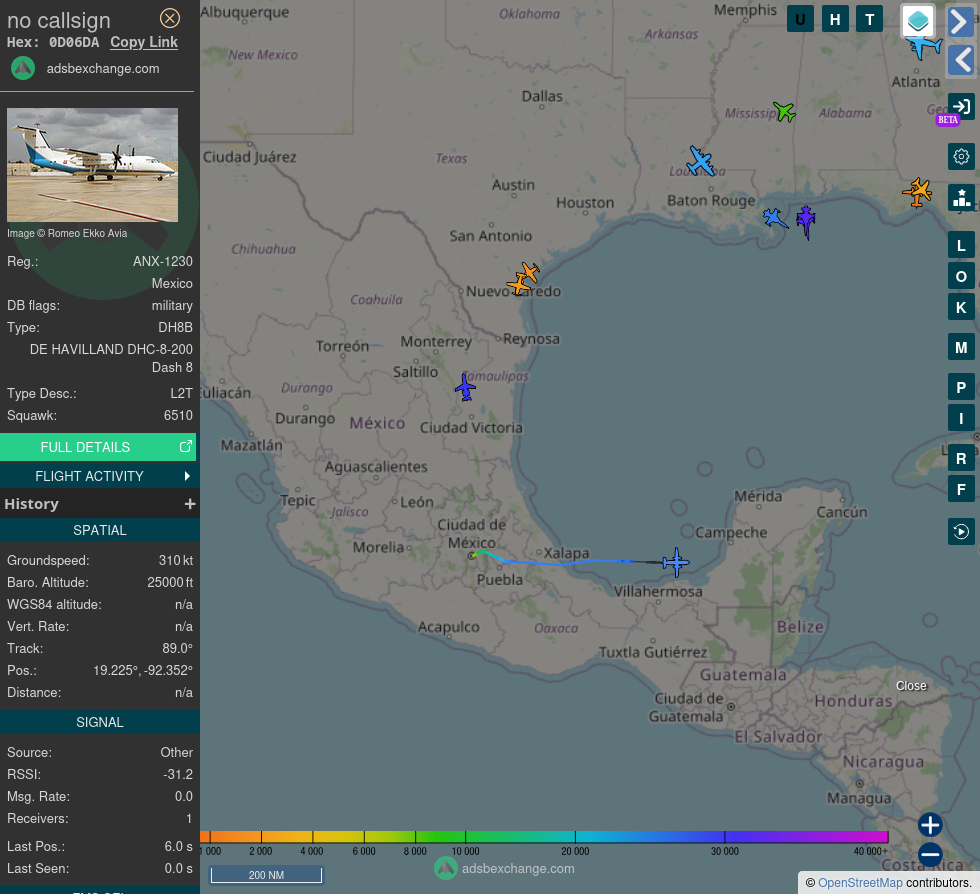Screen dimensions: 980x894
Task: Zoom in on the map
Action: tap(930, 825)
